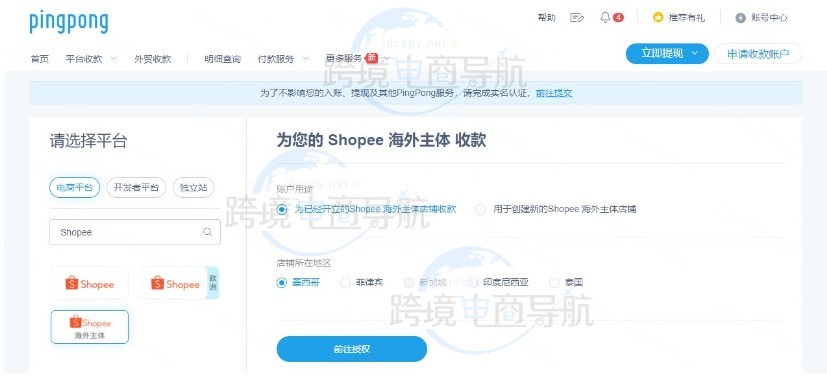This screenshot has width=827, height=377.
Task: Click the 店铺所在地区 label
Action: coord(303,262)
